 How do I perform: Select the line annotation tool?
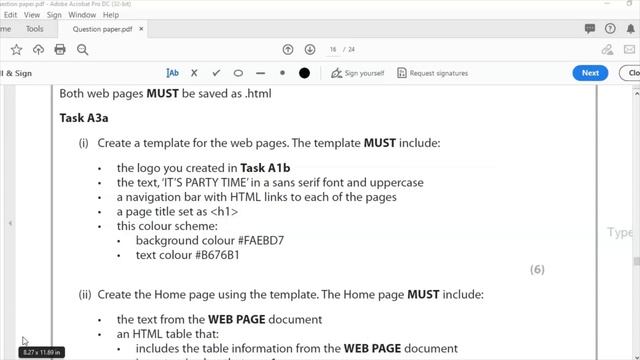[x=260, y=73]
